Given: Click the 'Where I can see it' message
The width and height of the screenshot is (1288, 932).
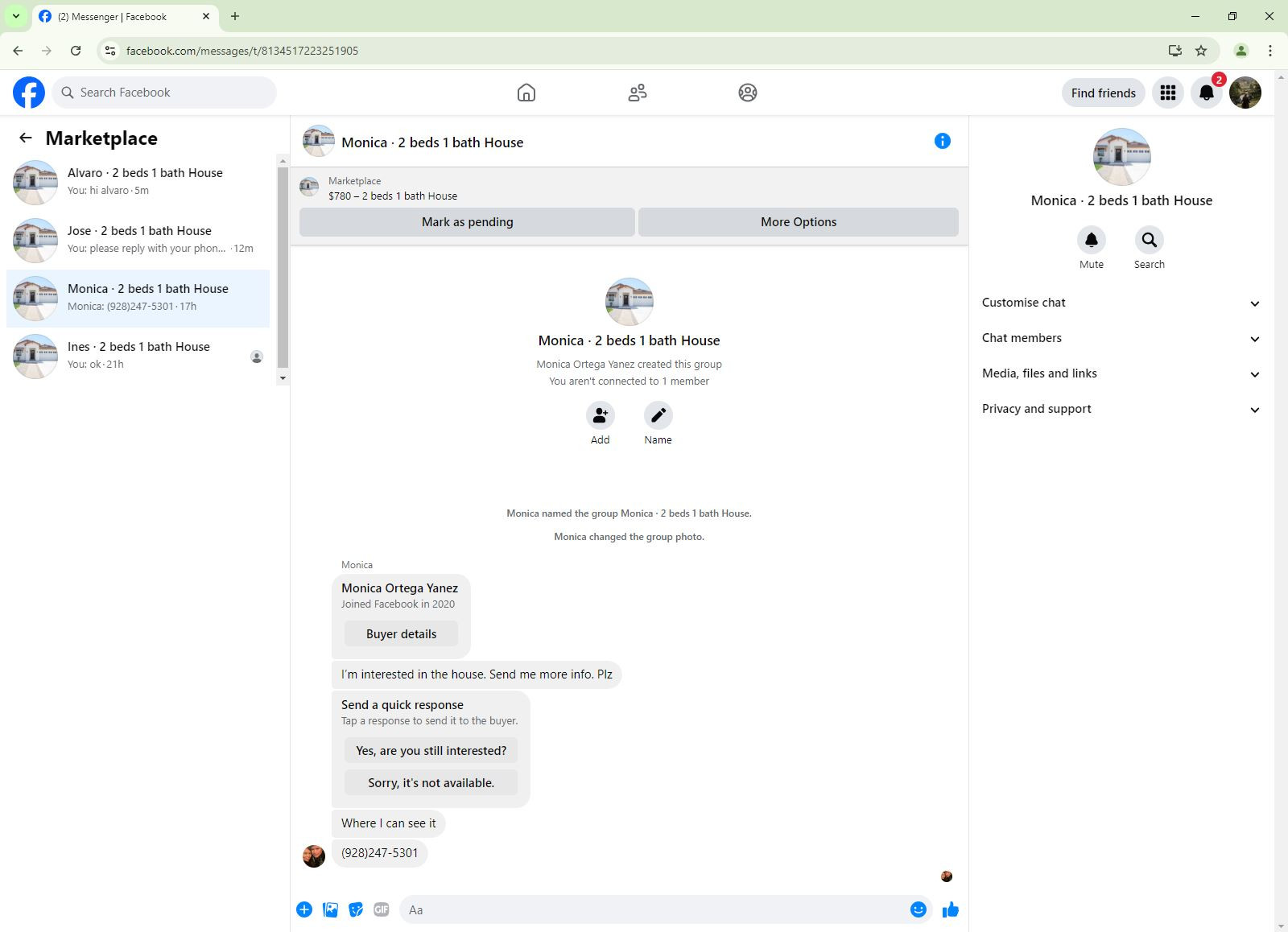Looking at the screenshot, I should 389,823.
